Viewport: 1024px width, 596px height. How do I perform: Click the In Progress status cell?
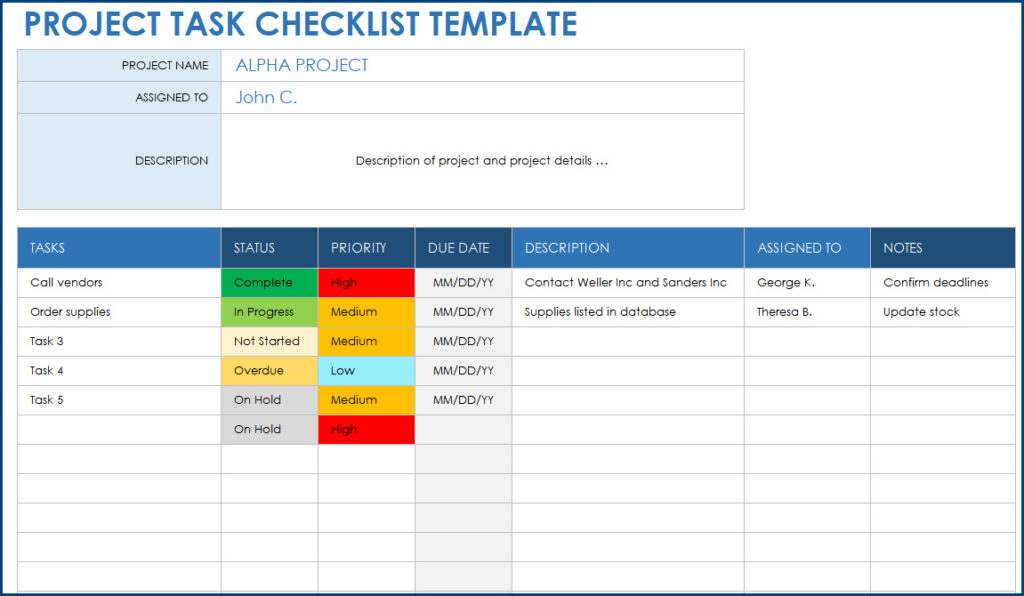click(268, 311)
